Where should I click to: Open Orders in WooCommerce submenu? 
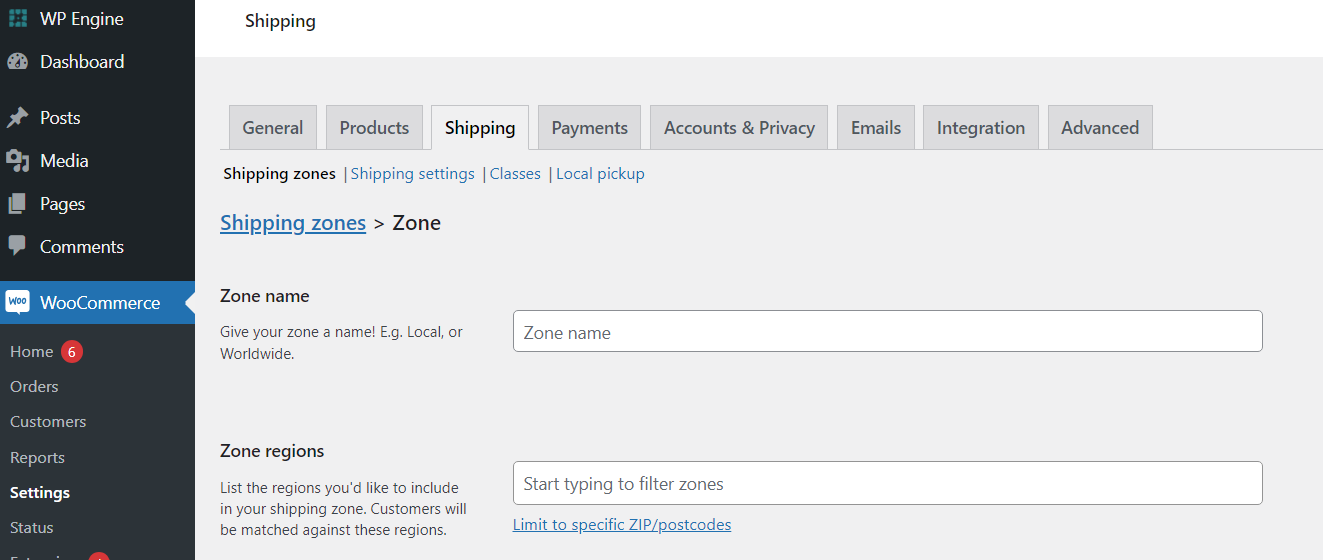(x=34, y=387)
